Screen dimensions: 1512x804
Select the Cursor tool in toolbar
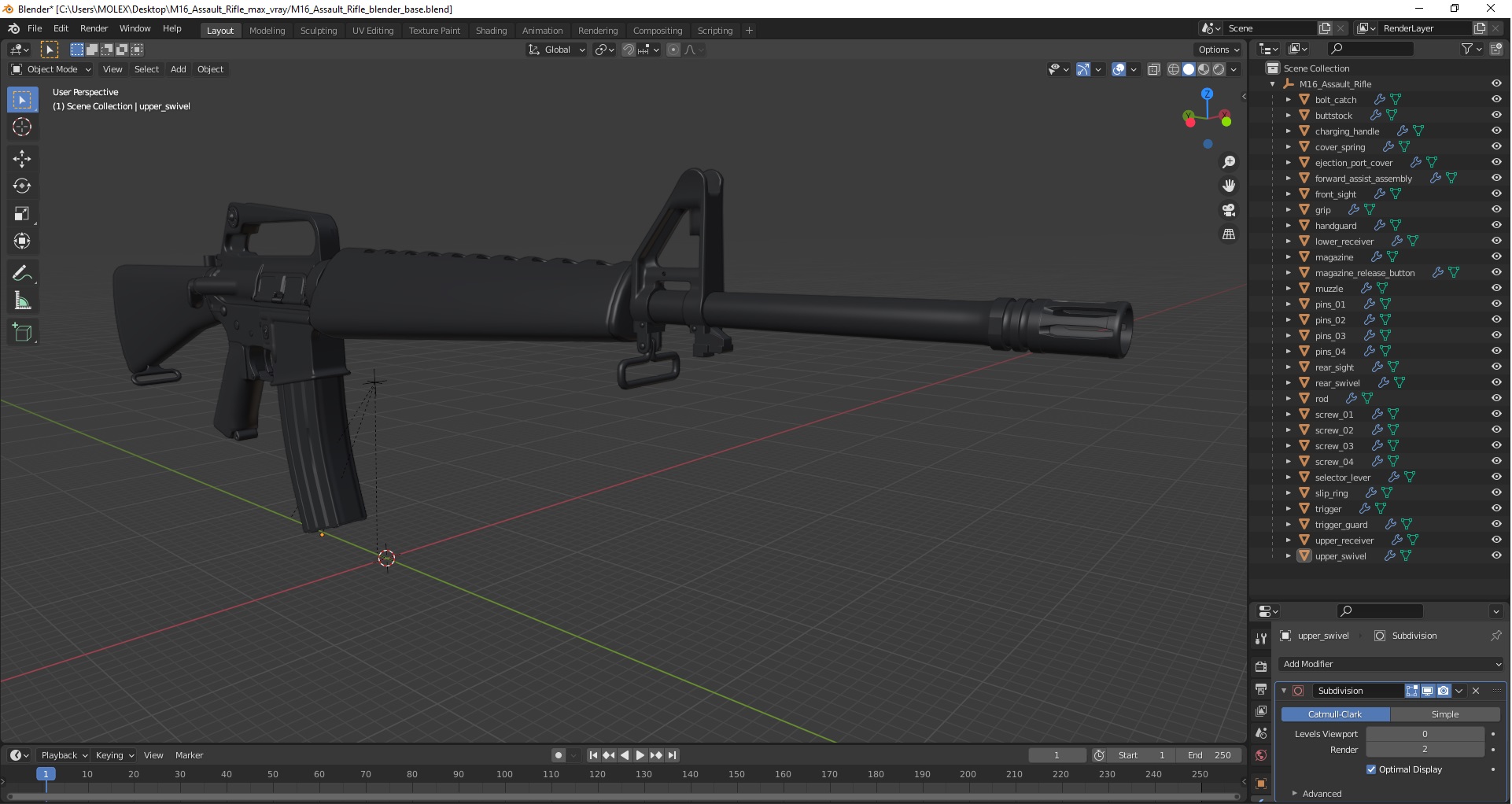[22, 127]
